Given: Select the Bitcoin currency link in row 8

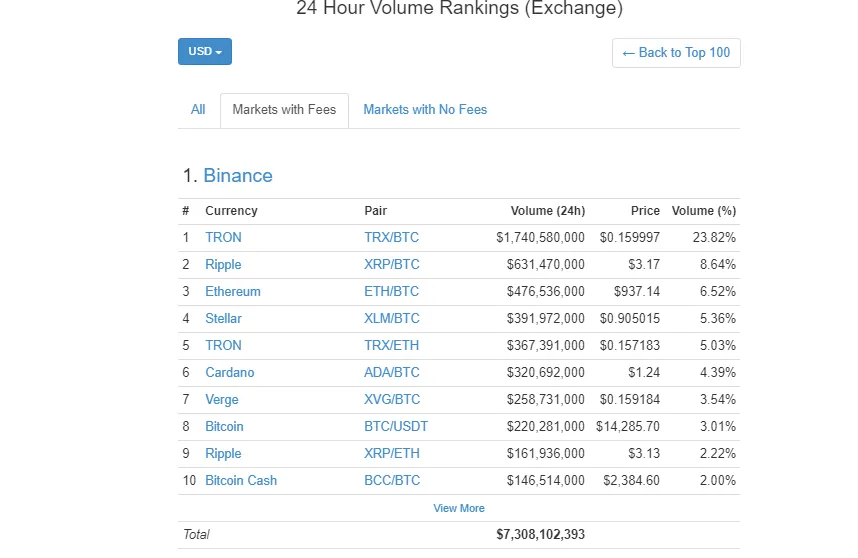Looking at the screenshot, I should 224,427.
